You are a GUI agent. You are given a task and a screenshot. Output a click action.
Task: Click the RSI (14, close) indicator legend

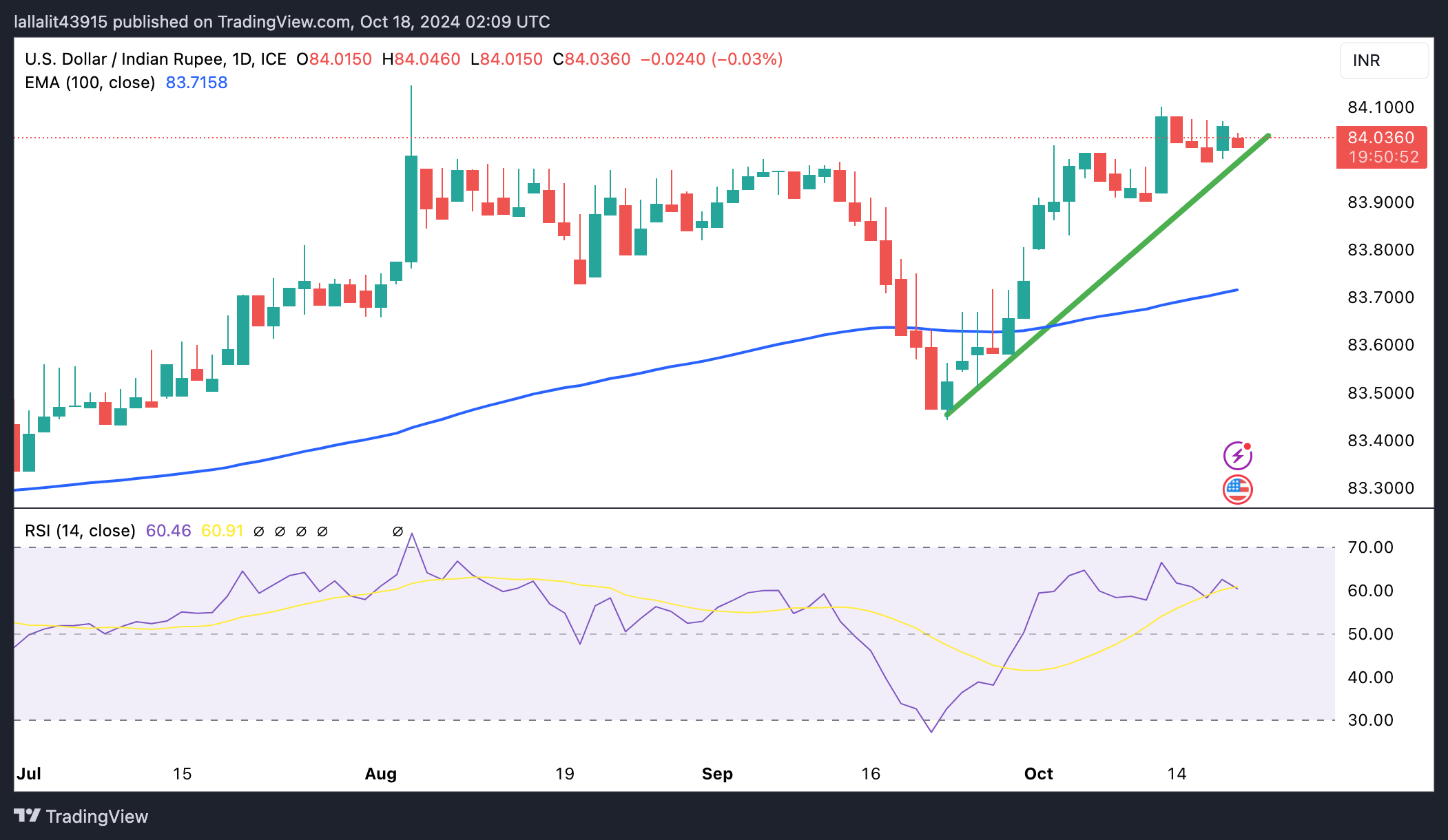tap(80, 531)
